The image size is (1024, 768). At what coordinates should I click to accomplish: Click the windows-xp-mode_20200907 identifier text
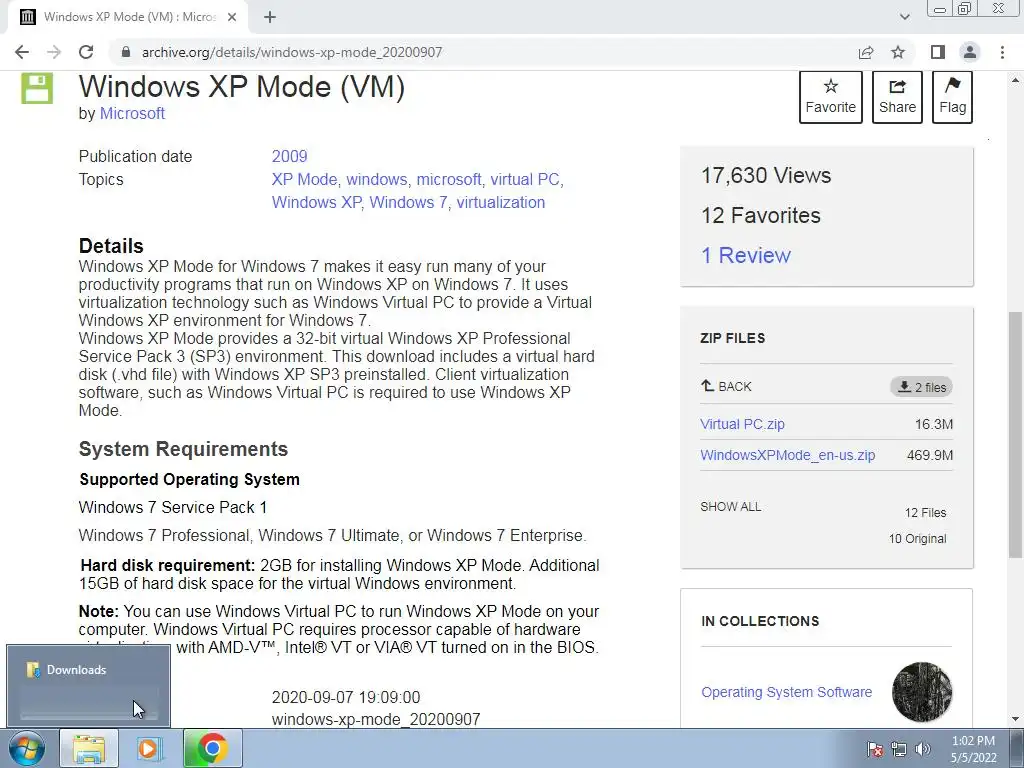(376, 719)
